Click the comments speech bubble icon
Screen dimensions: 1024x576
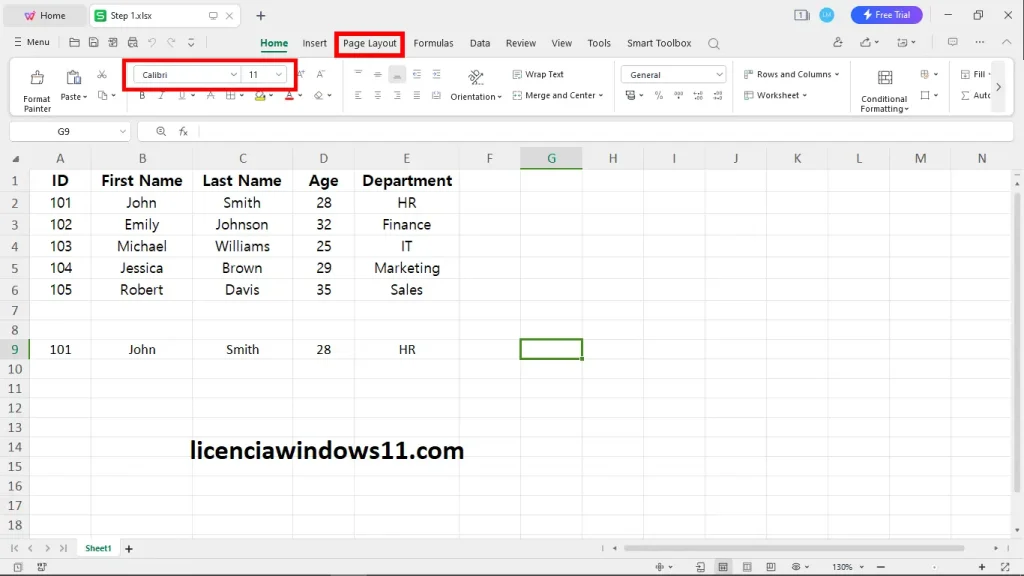point(953,42)
